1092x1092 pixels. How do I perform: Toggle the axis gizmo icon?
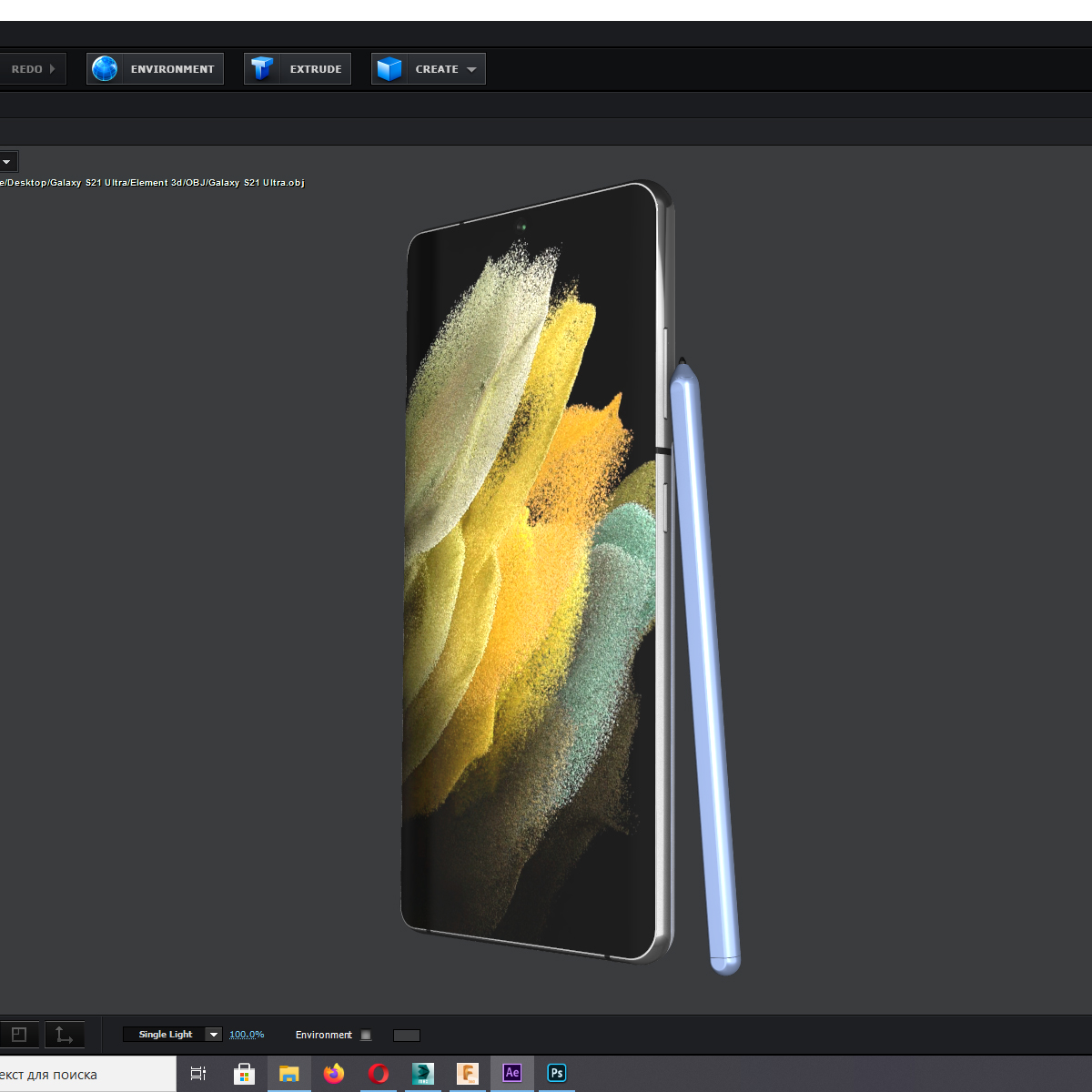tap(65, 1035)
